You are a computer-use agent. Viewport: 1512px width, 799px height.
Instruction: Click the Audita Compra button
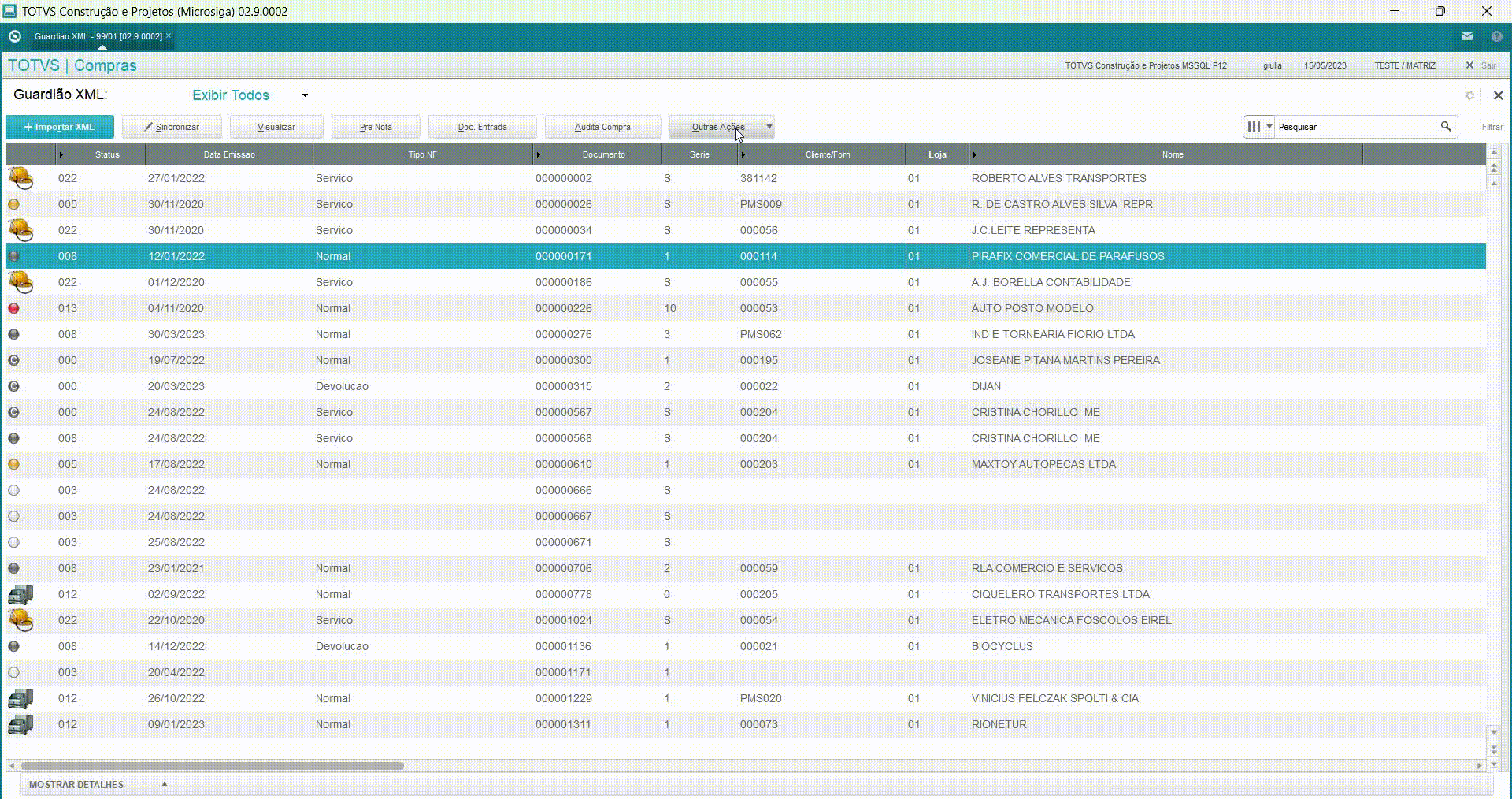[602, 127]
